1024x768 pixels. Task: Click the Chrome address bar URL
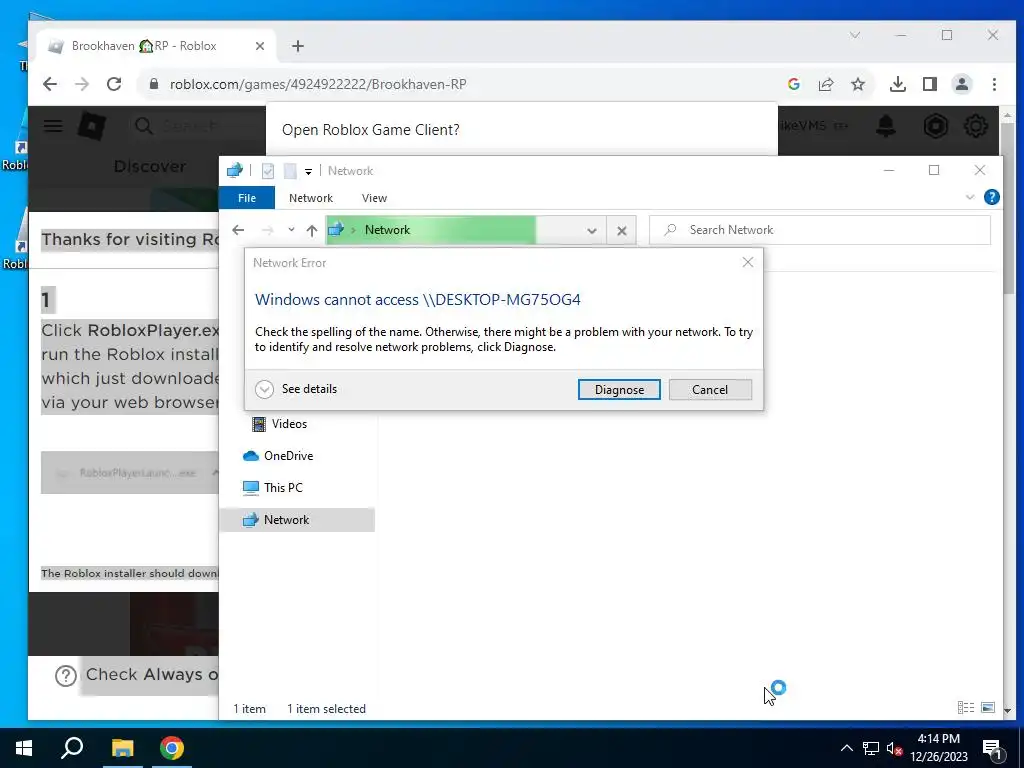(x=318, y=84)
